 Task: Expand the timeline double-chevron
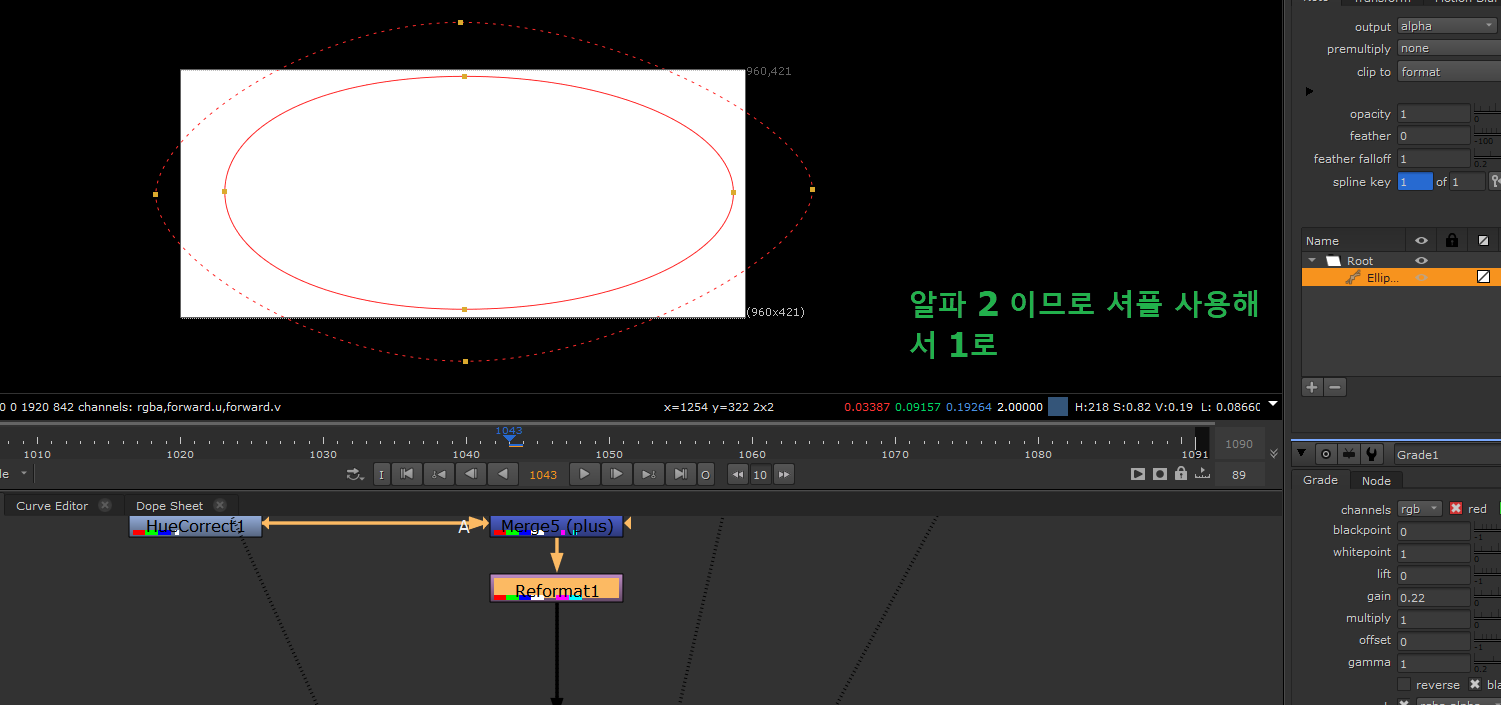[x=1273, y=453]
